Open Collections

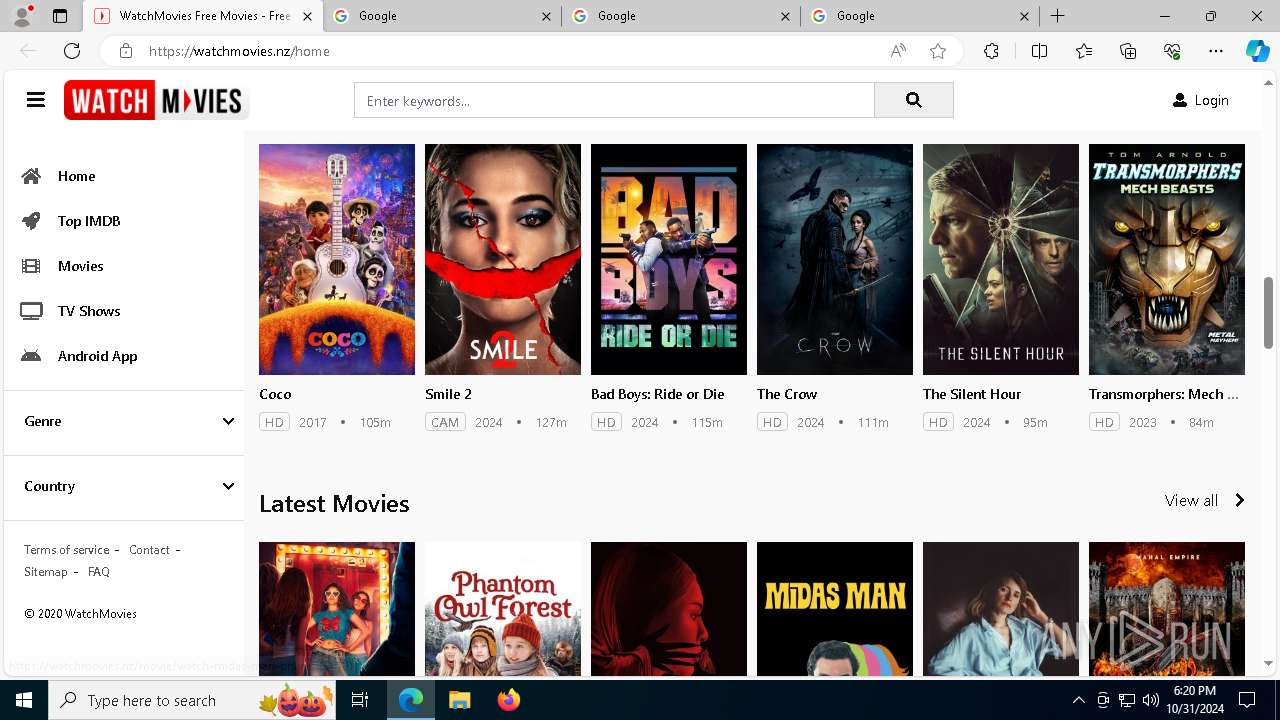pos(1128,51)
